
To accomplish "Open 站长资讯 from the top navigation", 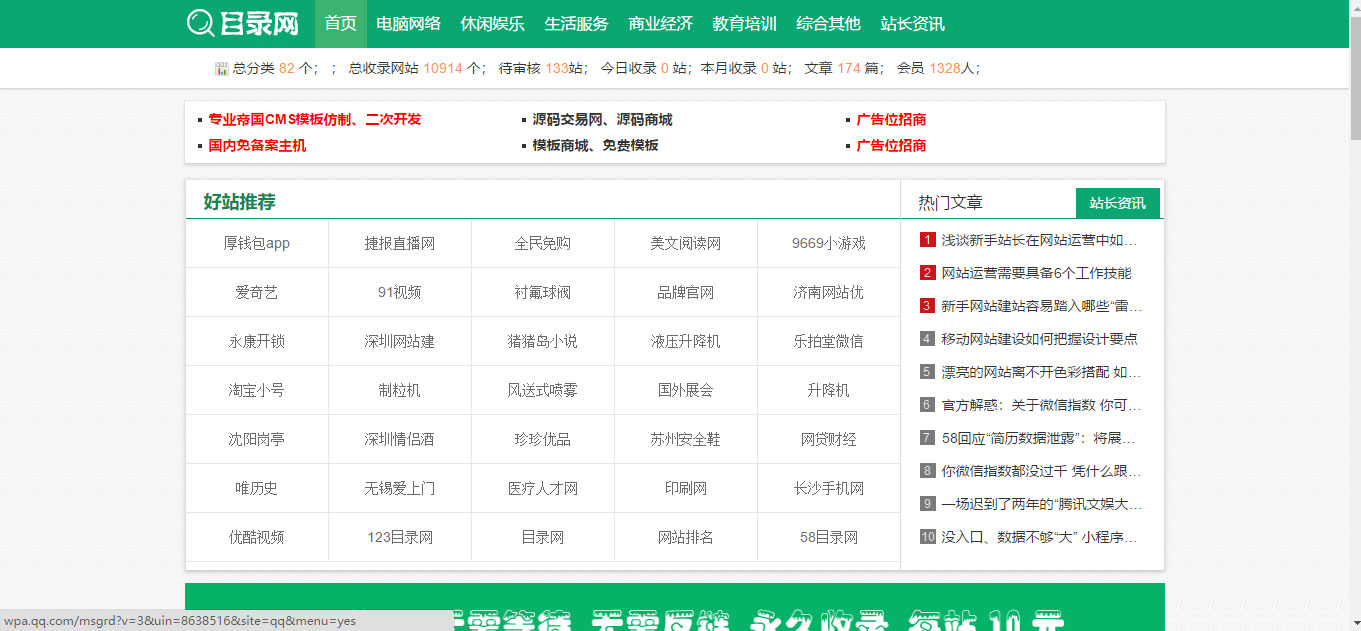I will (912, 23).
